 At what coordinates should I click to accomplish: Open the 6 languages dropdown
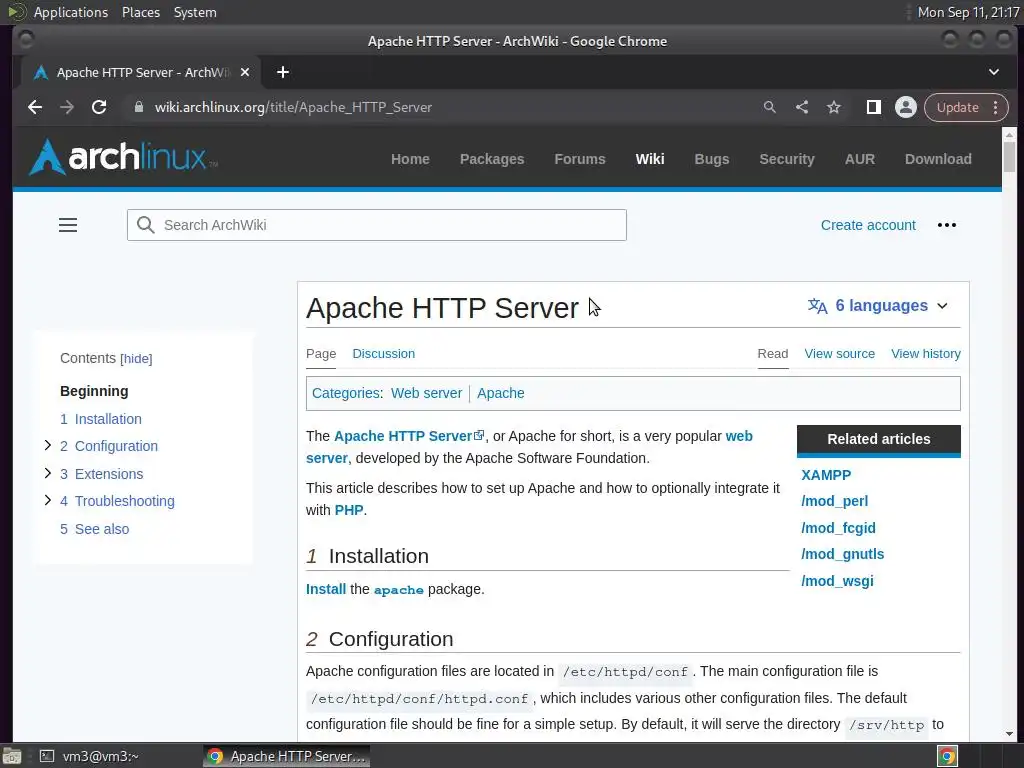coord(878,306)
